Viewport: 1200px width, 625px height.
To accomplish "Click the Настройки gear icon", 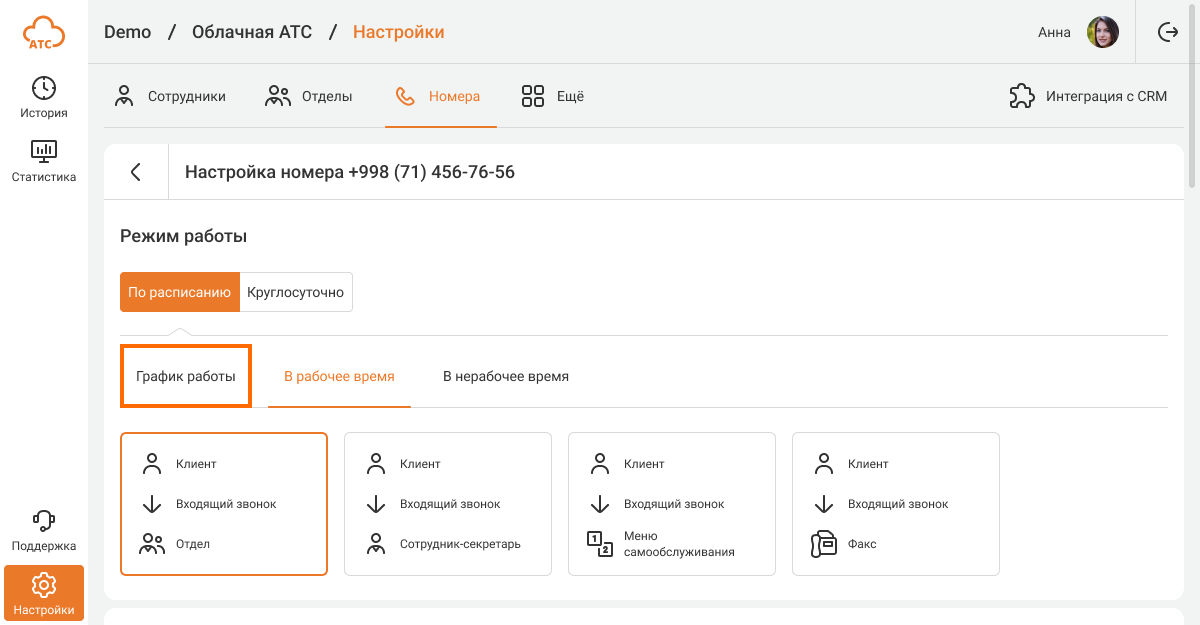I will pyautogui.click(x=44, y=585).
